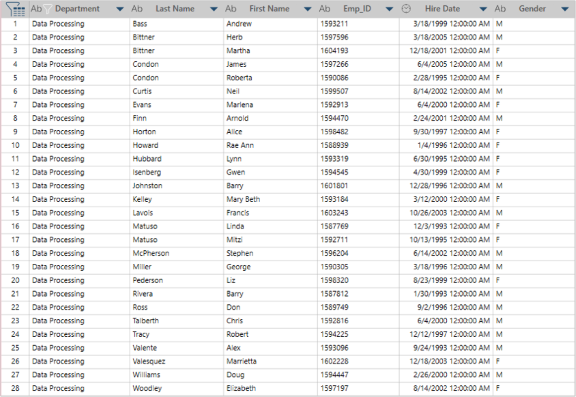
Task: Open the Emp_ID column dropdown arrow
Action: [389, 9]
